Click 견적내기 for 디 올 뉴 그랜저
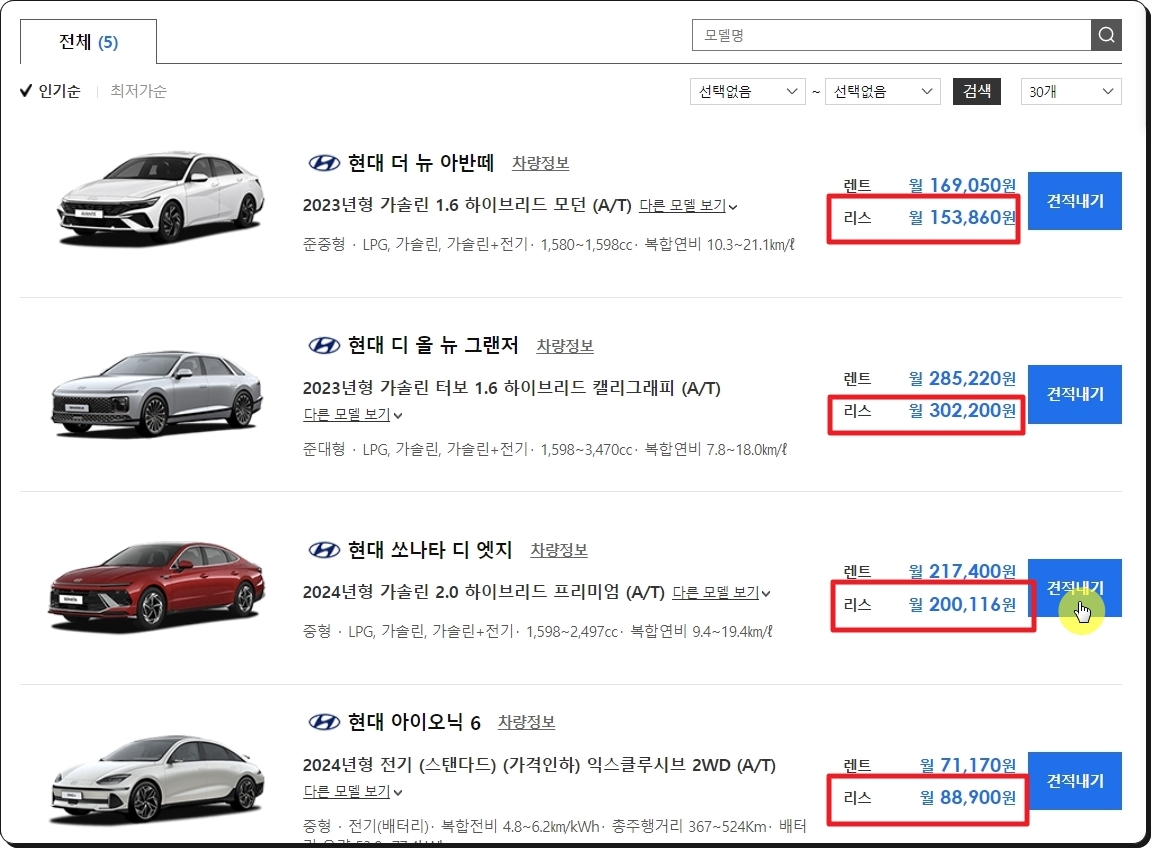 tap(1075, 394)
